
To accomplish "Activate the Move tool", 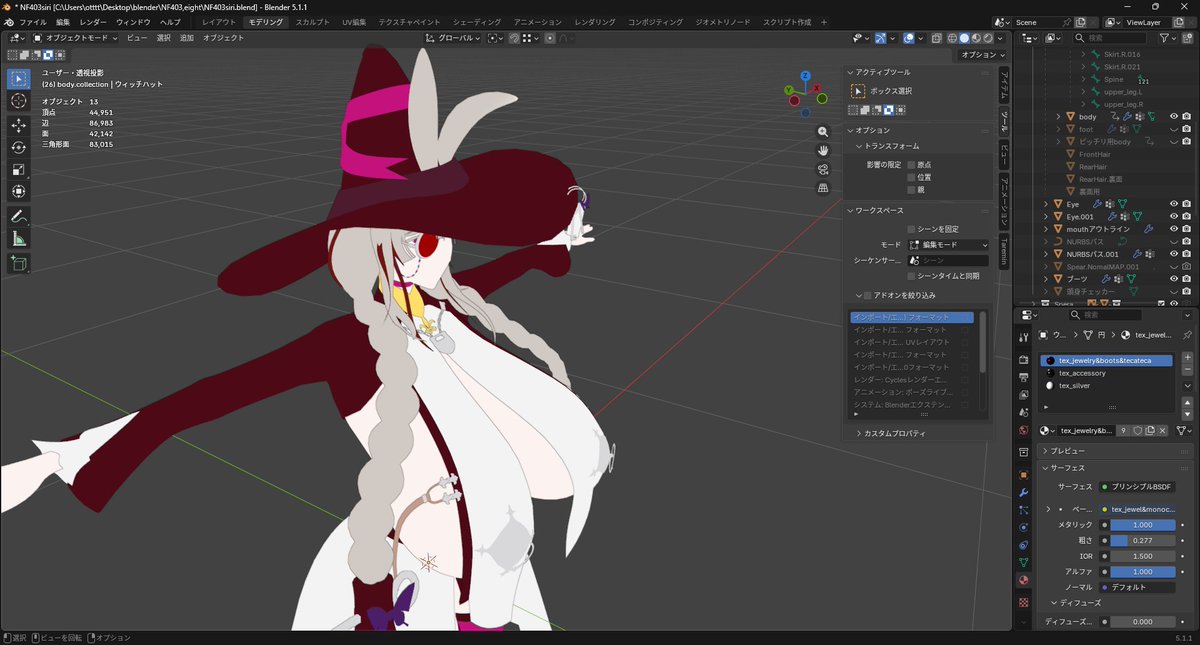I will pyautogui.click(x=19, y=125).
